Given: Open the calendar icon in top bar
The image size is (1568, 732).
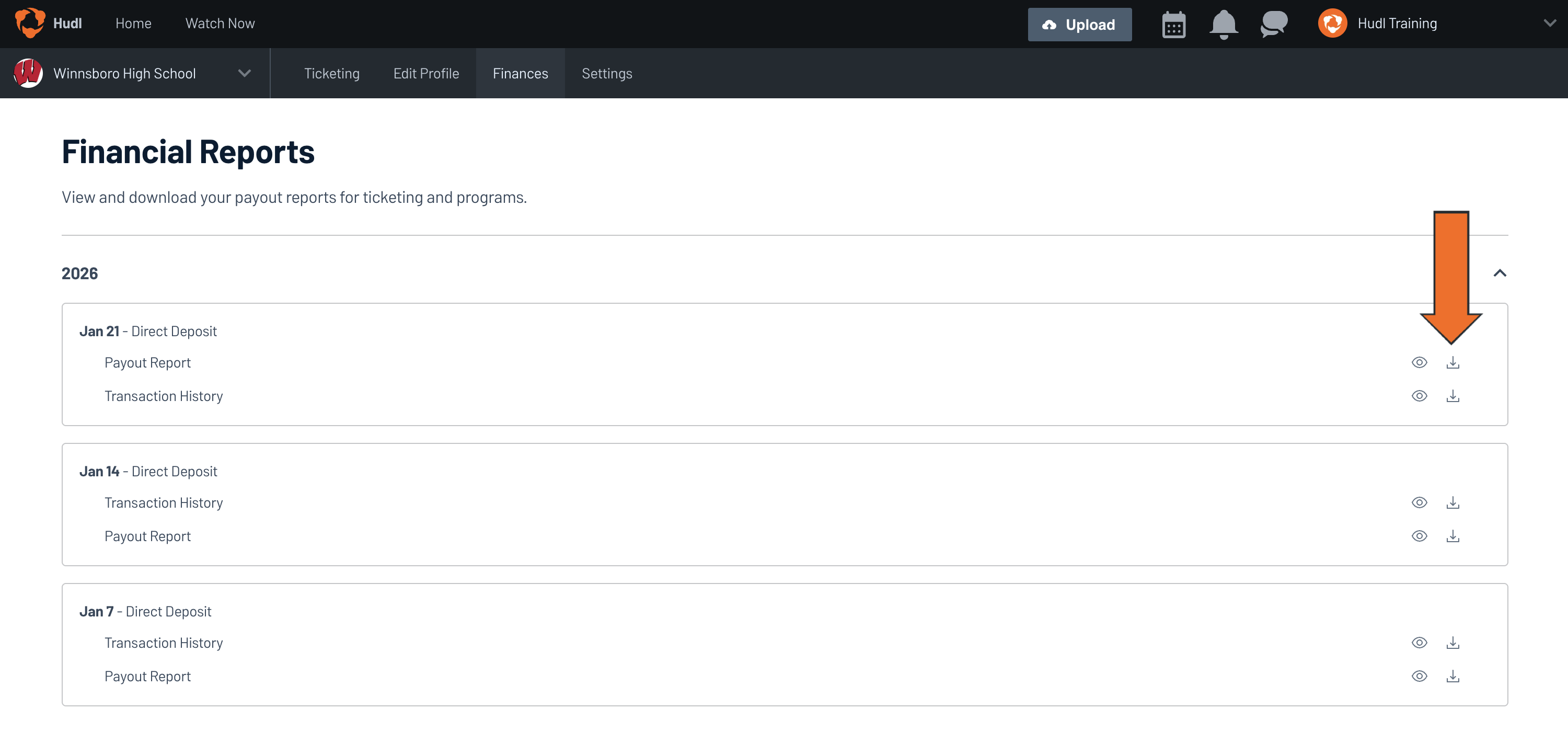Looking at the screenshot, I should coord(1173,25).
